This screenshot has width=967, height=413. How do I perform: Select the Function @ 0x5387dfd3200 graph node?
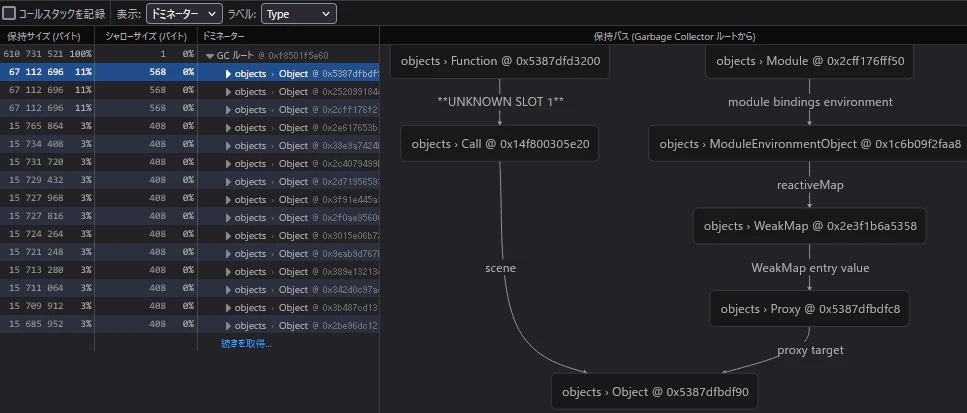(500, 61)
